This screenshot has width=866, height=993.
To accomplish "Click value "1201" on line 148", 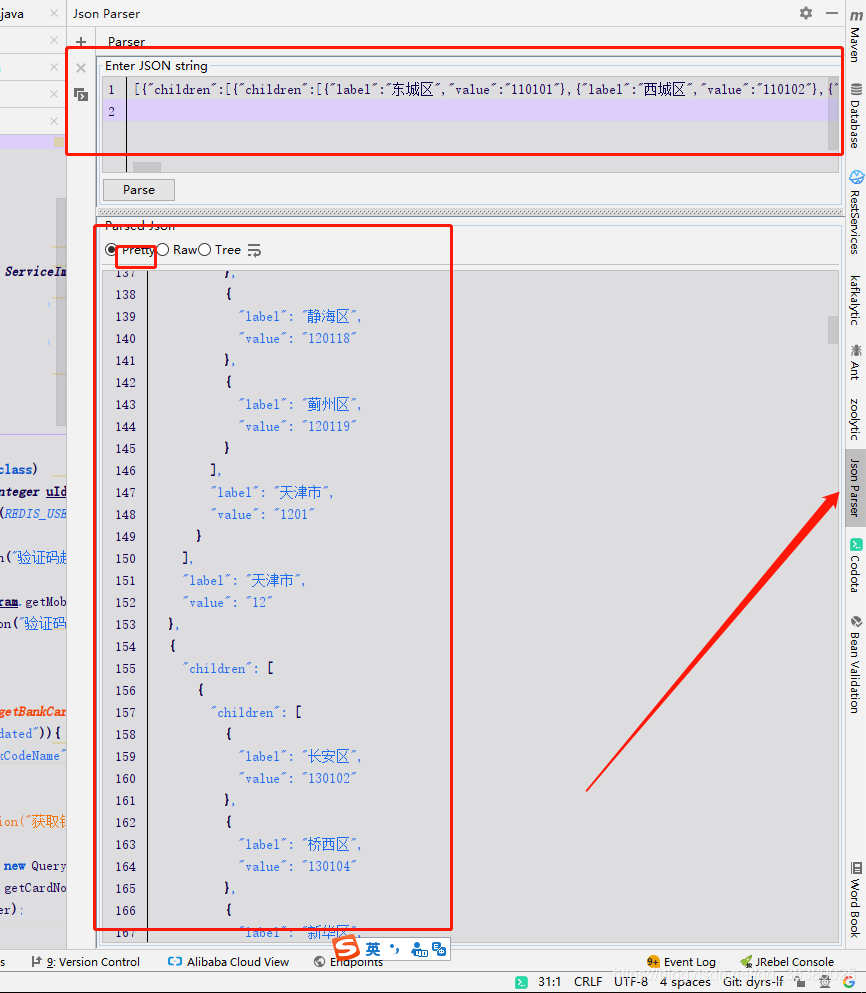I will pyautogui.click(x=295, y=514).
